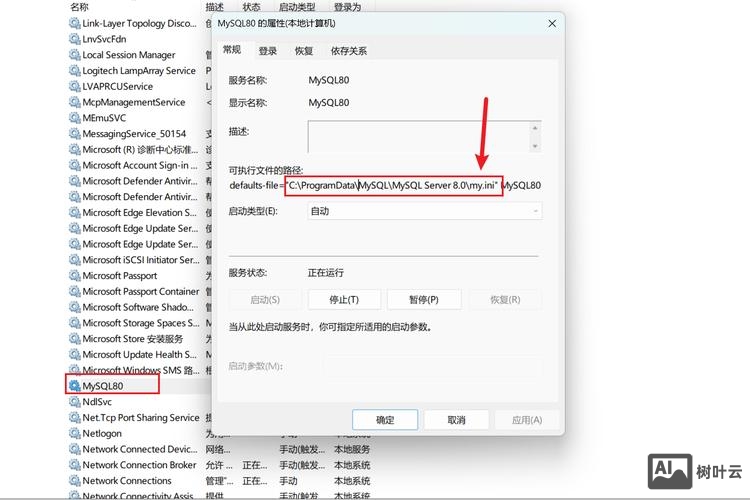Screen dimensions: 750x500
Task: Click the gear icon beside Network Connected Devices
Action: click(x=74, y=449)
